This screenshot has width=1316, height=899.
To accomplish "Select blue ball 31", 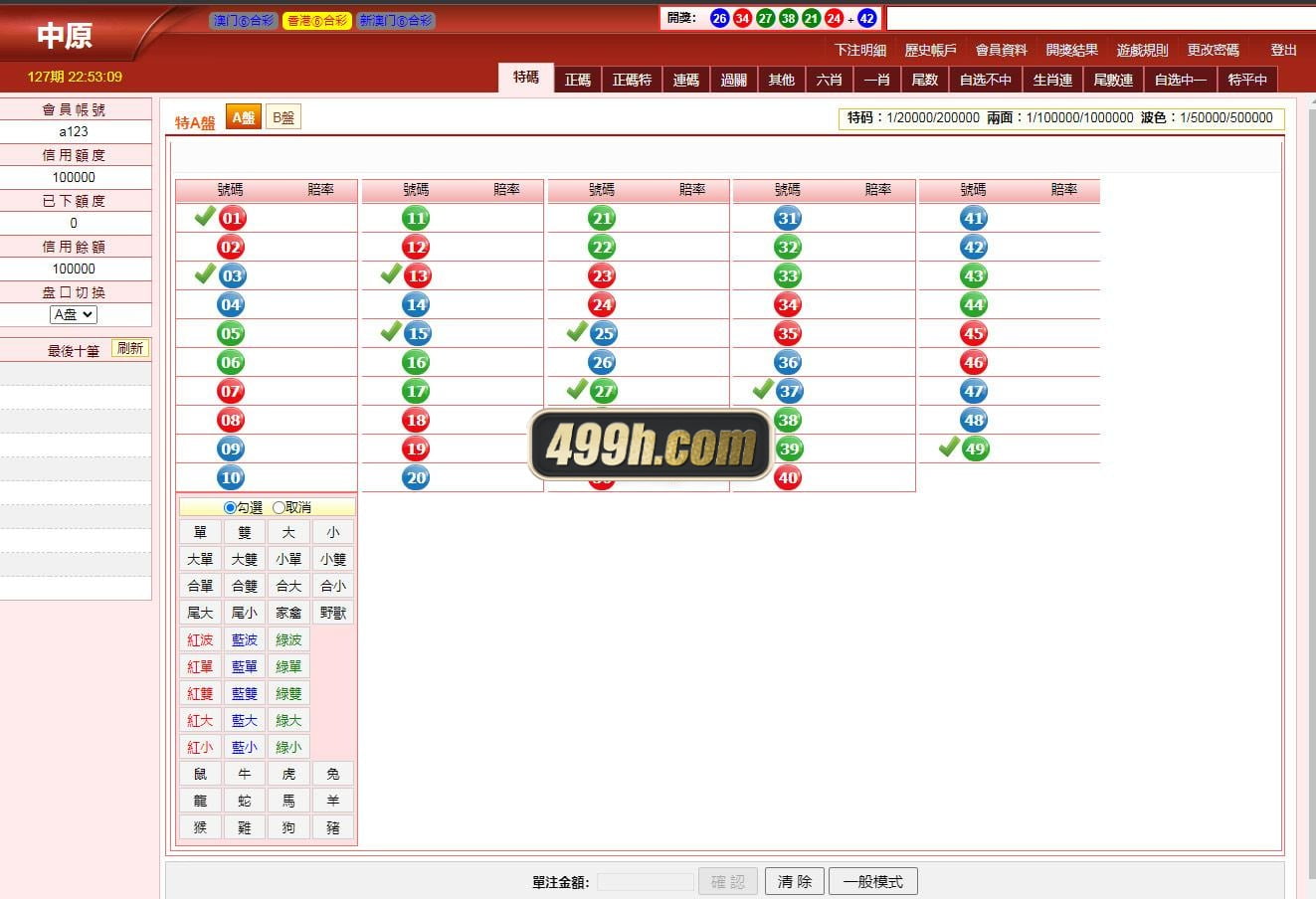I will [x=789, y=218].
